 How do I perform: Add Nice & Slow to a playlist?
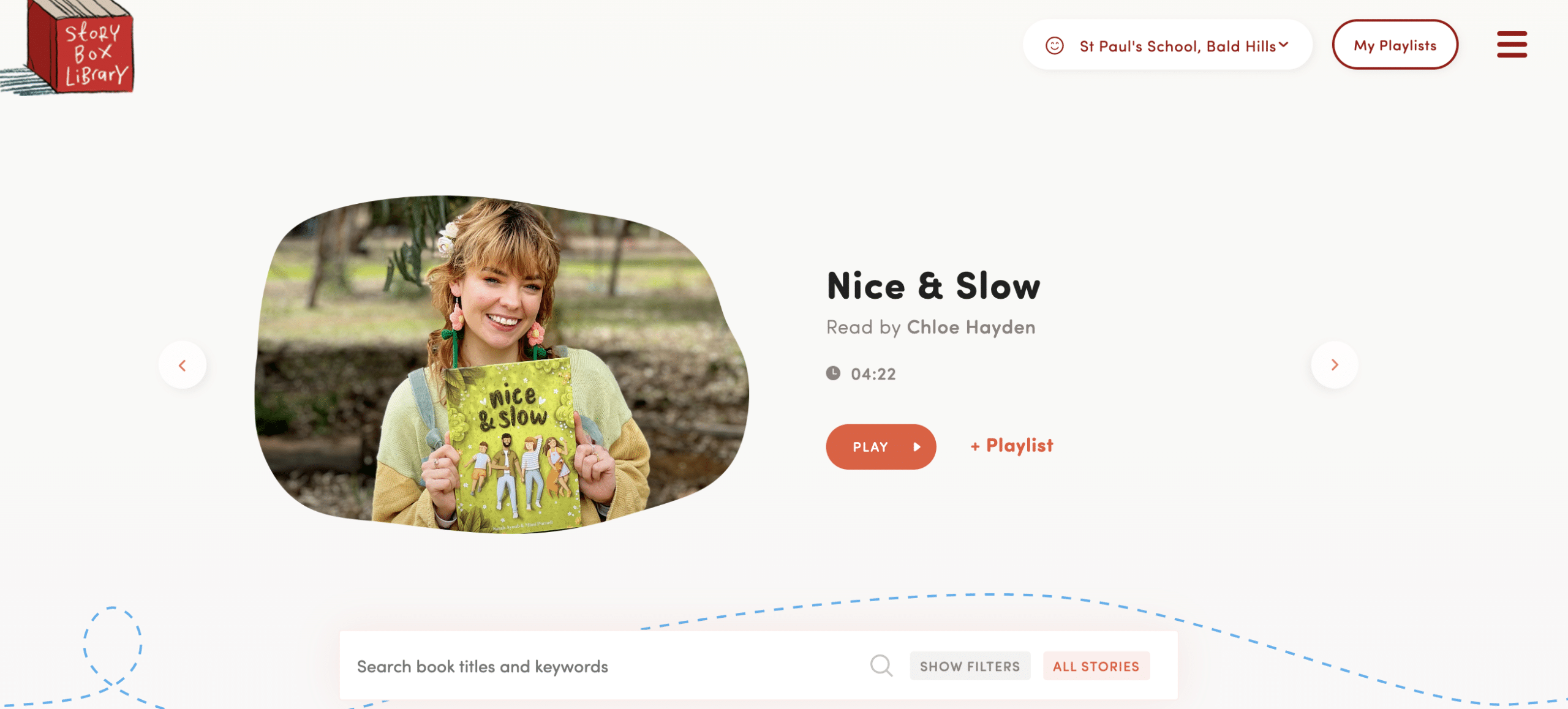click(1012, 446)
